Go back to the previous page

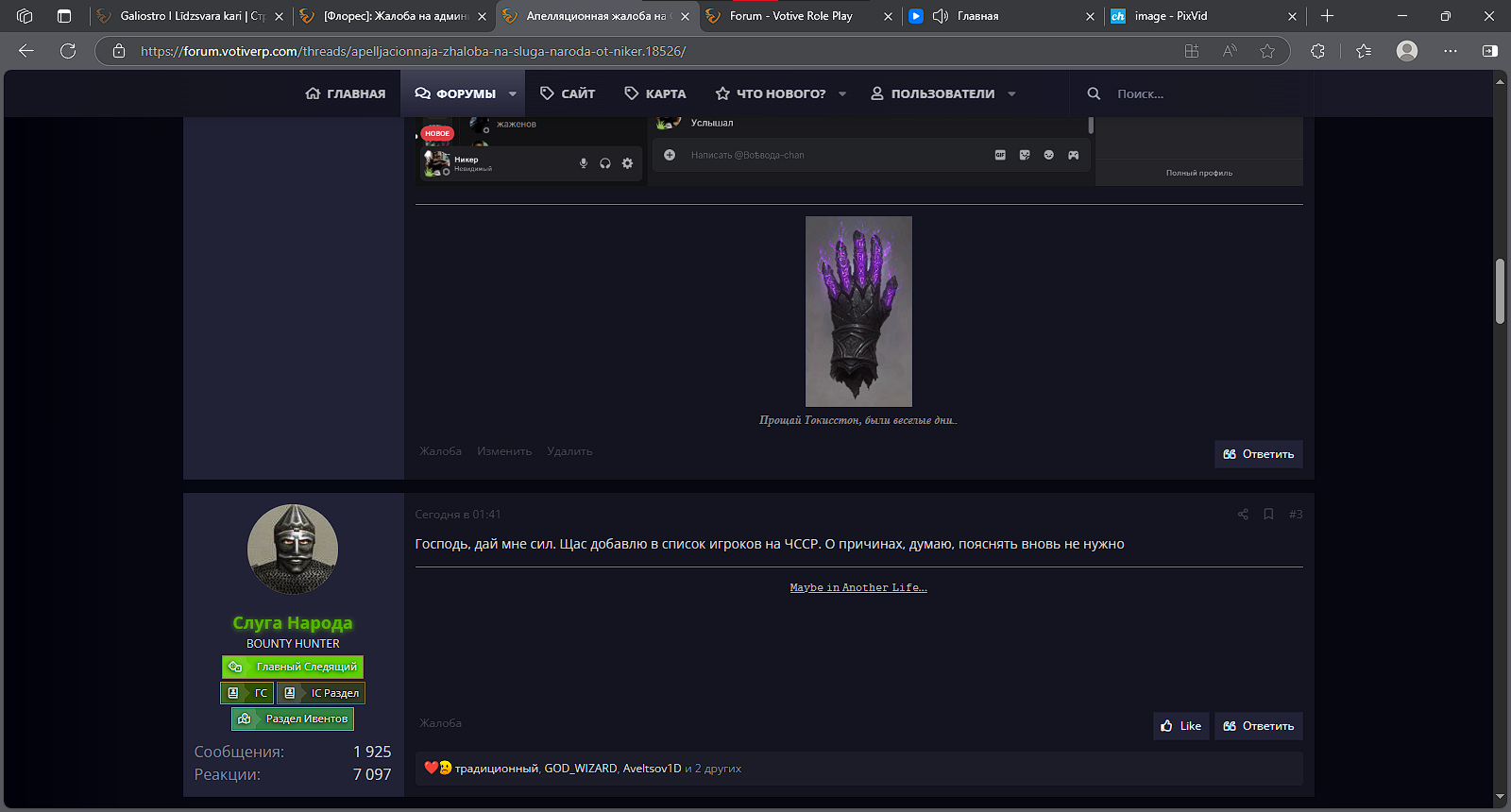26,51
